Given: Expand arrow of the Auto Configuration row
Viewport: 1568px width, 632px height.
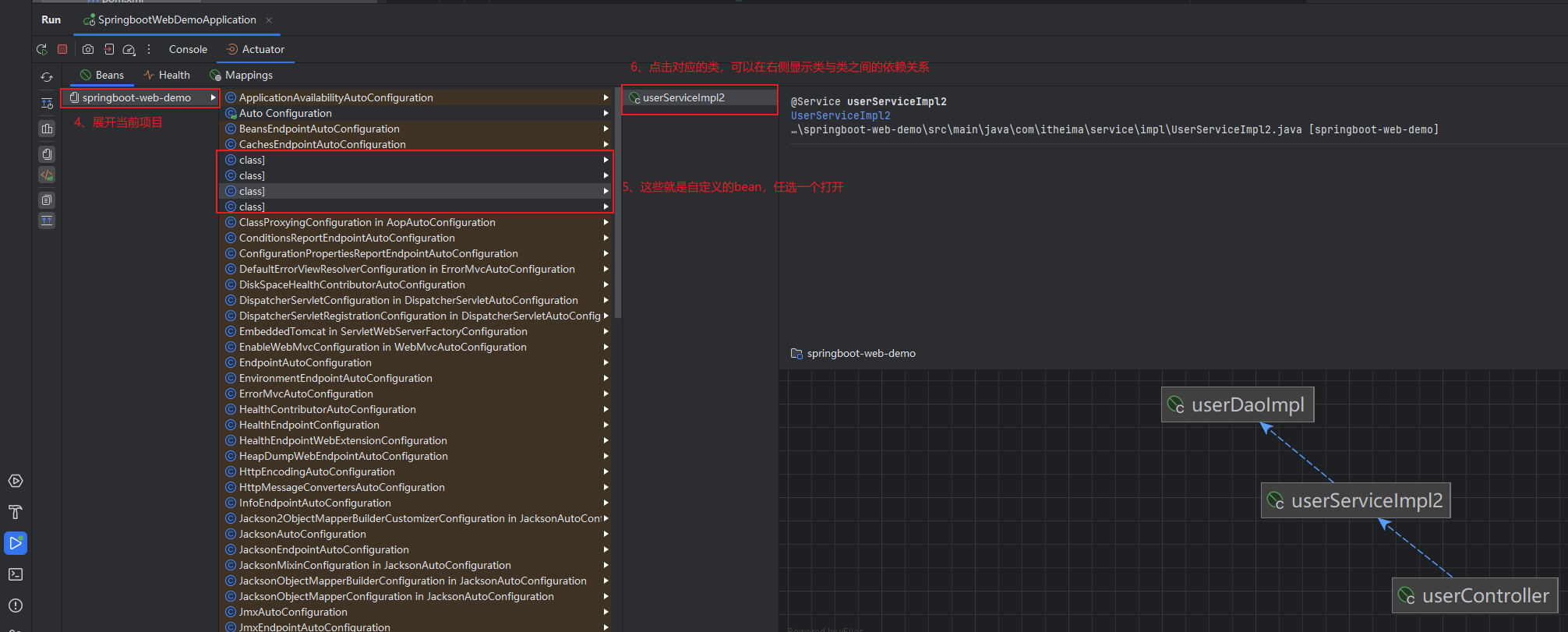Looking at the screenshot, I should pyautogui.click(x=606, y=113).
